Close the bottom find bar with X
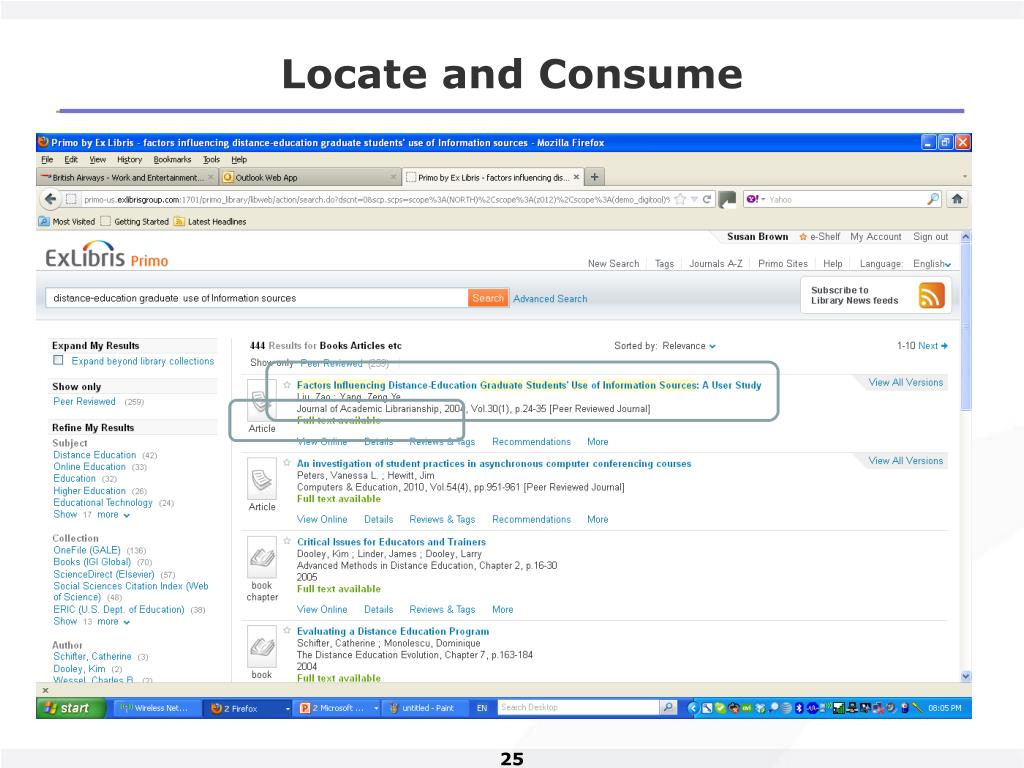Screen dimensions: 1024x768 point(45,690)
